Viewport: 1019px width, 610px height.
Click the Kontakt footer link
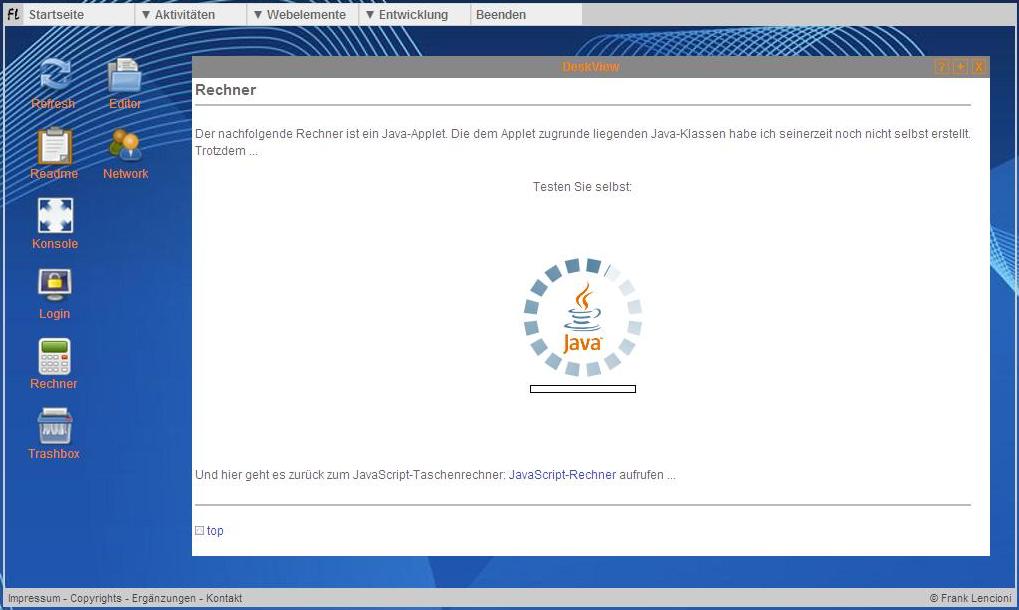pos(224,598)
